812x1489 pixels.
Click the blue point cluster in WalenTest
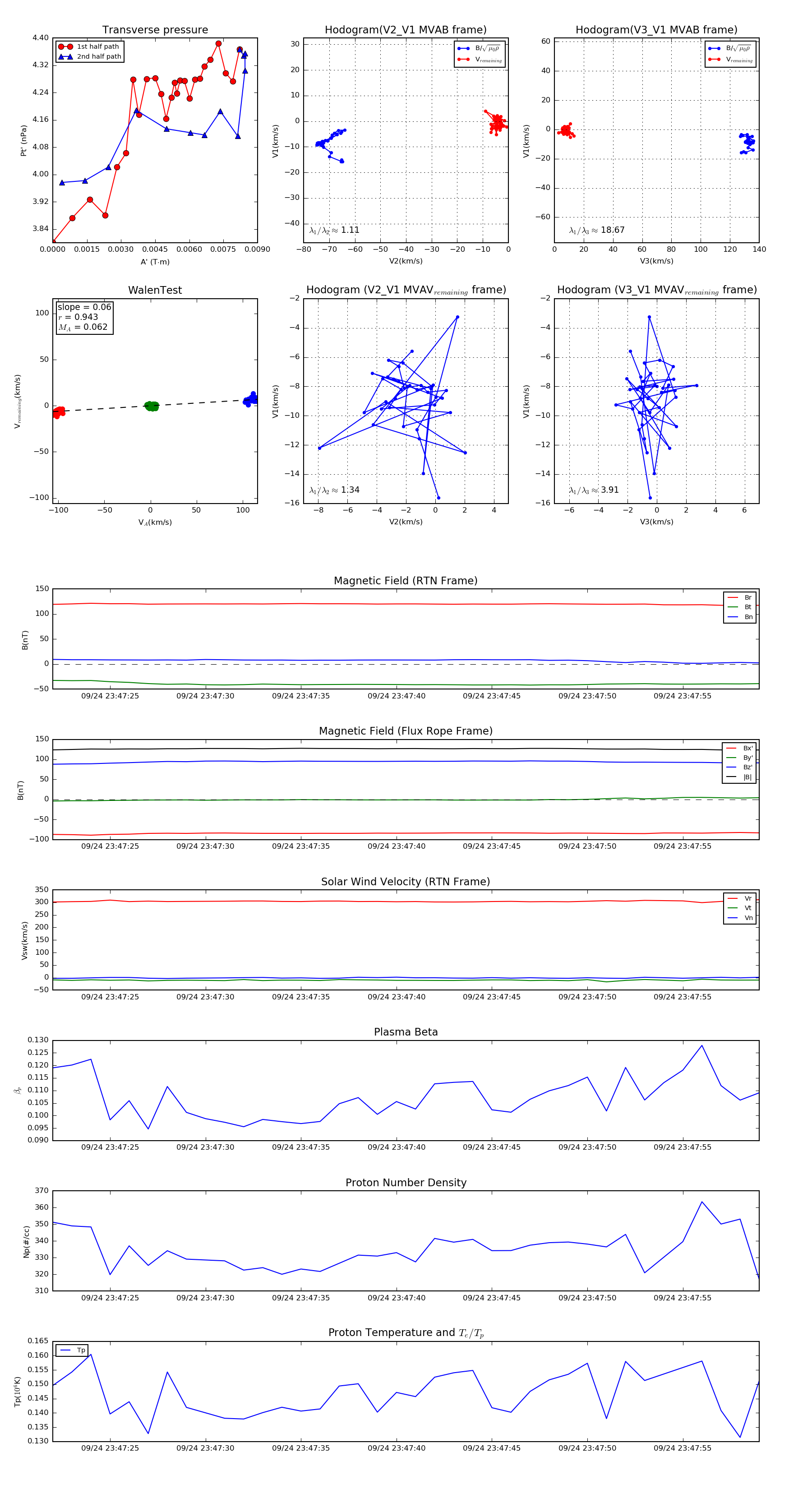tap(250, 399)
